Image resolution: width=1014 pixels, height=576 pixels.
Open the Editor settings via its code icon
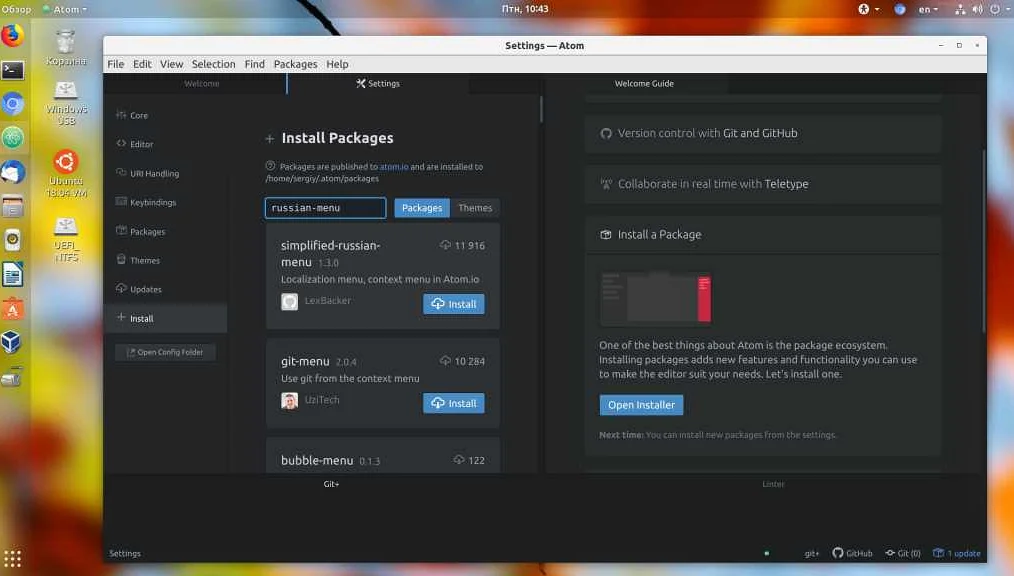123,144
